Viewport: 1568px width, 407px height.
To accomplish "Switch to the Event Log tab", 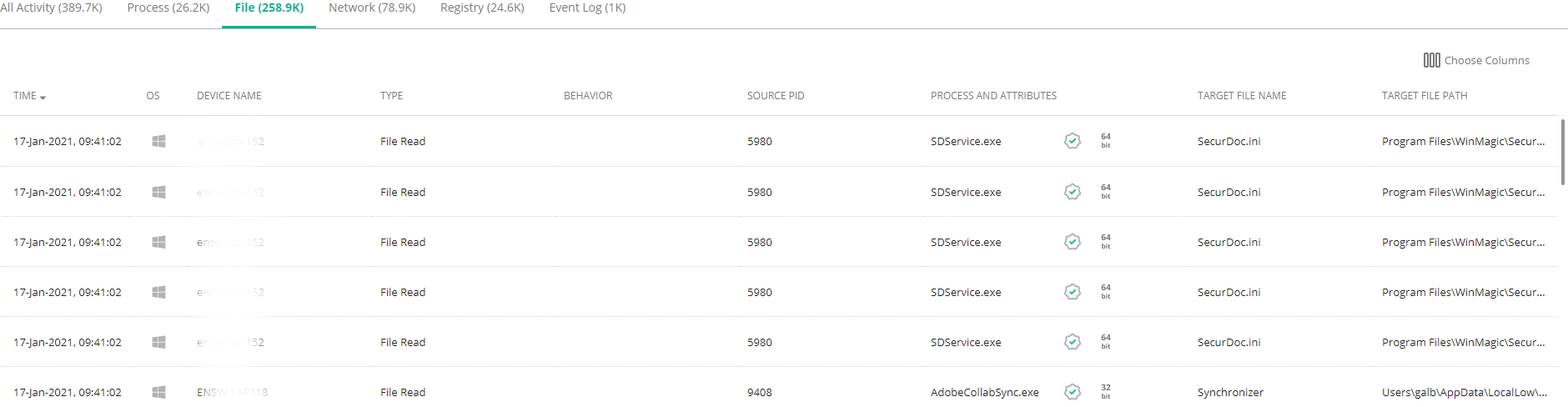I will click(x=587, y=8).
